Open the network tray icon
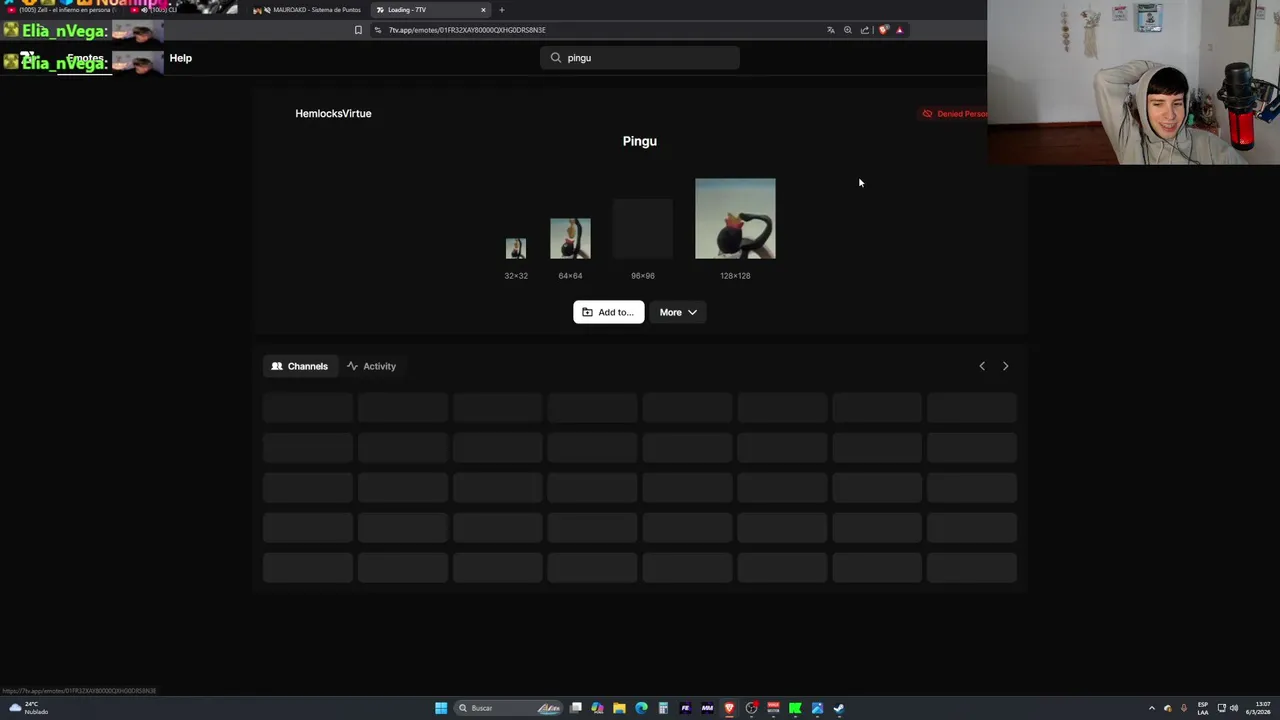1280x720 pixels. pyautogui.click(x=1221, y=708)
